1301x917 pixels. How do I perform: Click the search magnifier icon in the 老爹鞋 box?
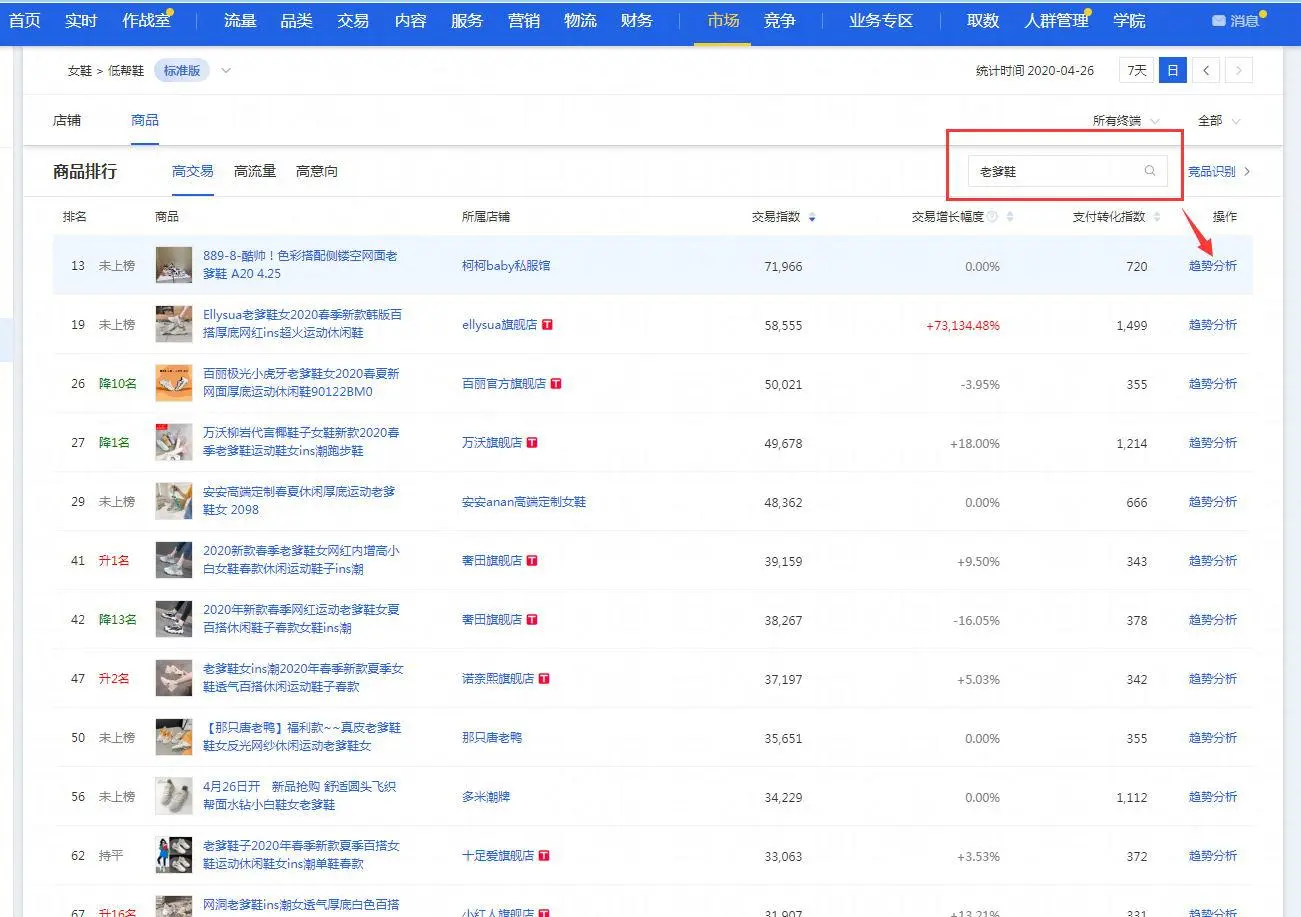coord(1150,171)
